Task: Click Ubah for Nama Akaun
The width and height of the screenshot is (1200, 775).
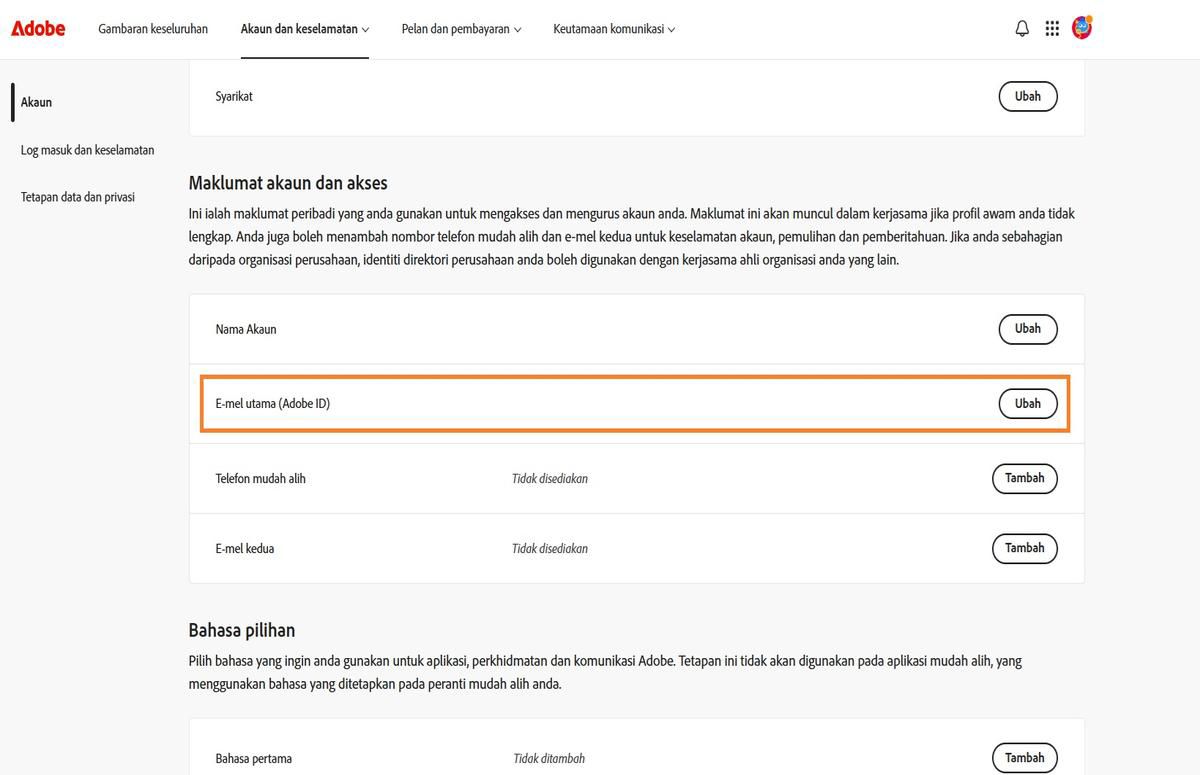Action: [1027, 328]
